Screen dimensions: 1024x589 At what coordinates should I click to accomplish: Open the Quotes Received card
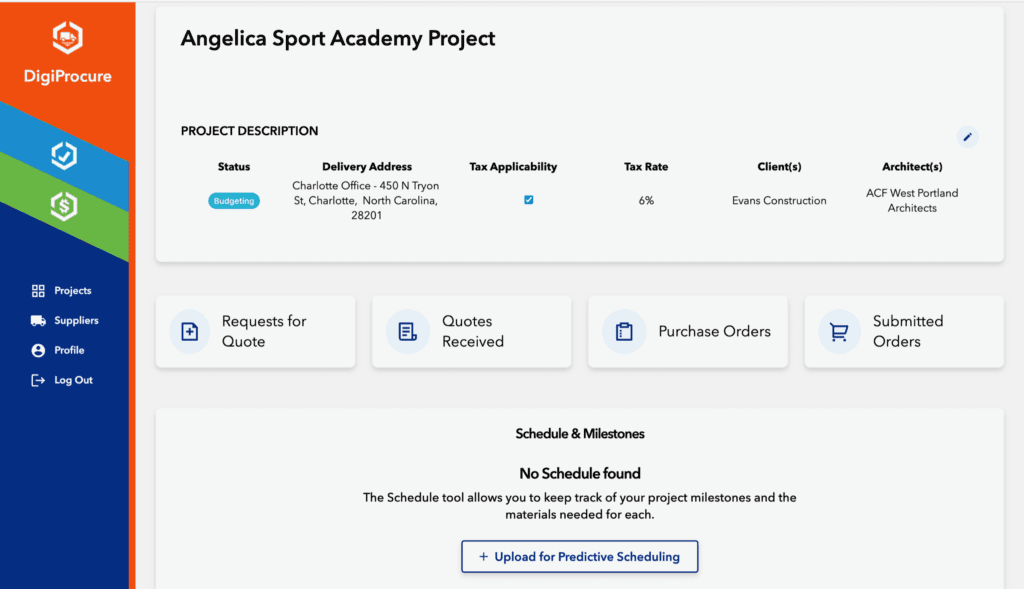(472, 332)
